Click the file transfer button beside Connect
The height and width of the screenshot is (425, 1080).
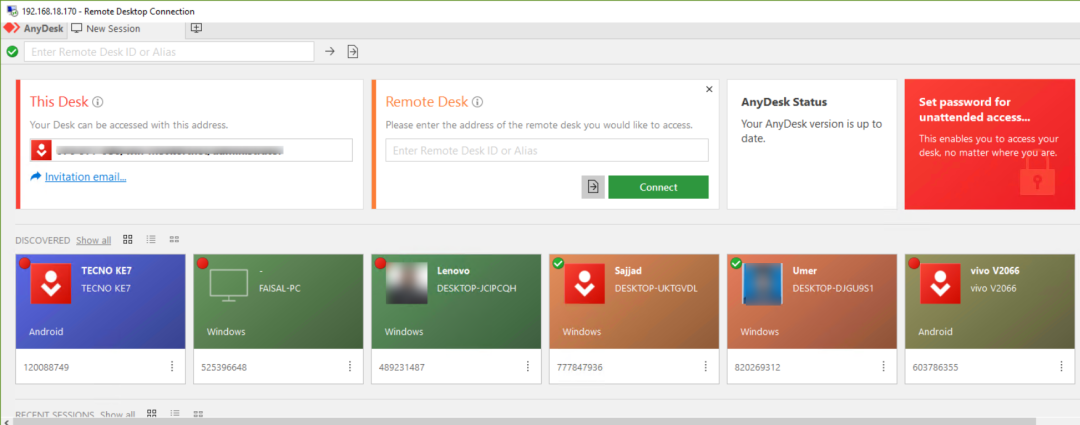click(593, 187)
